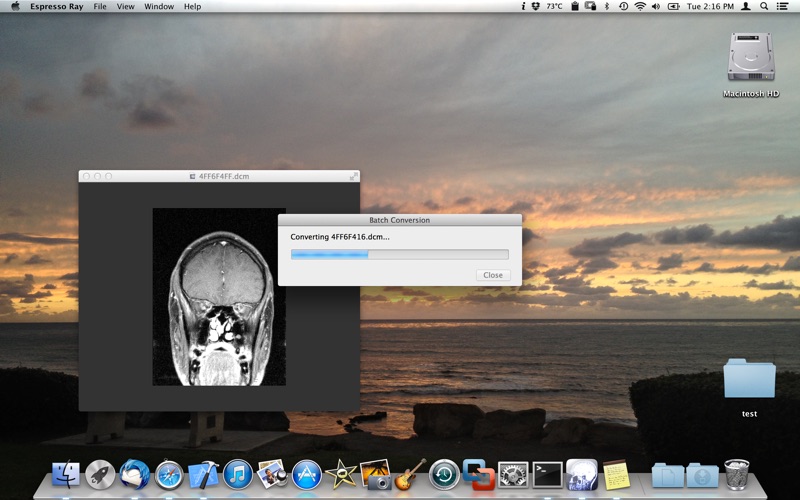
Task: Open the Window menu
Action: click(x=158, y=6)
